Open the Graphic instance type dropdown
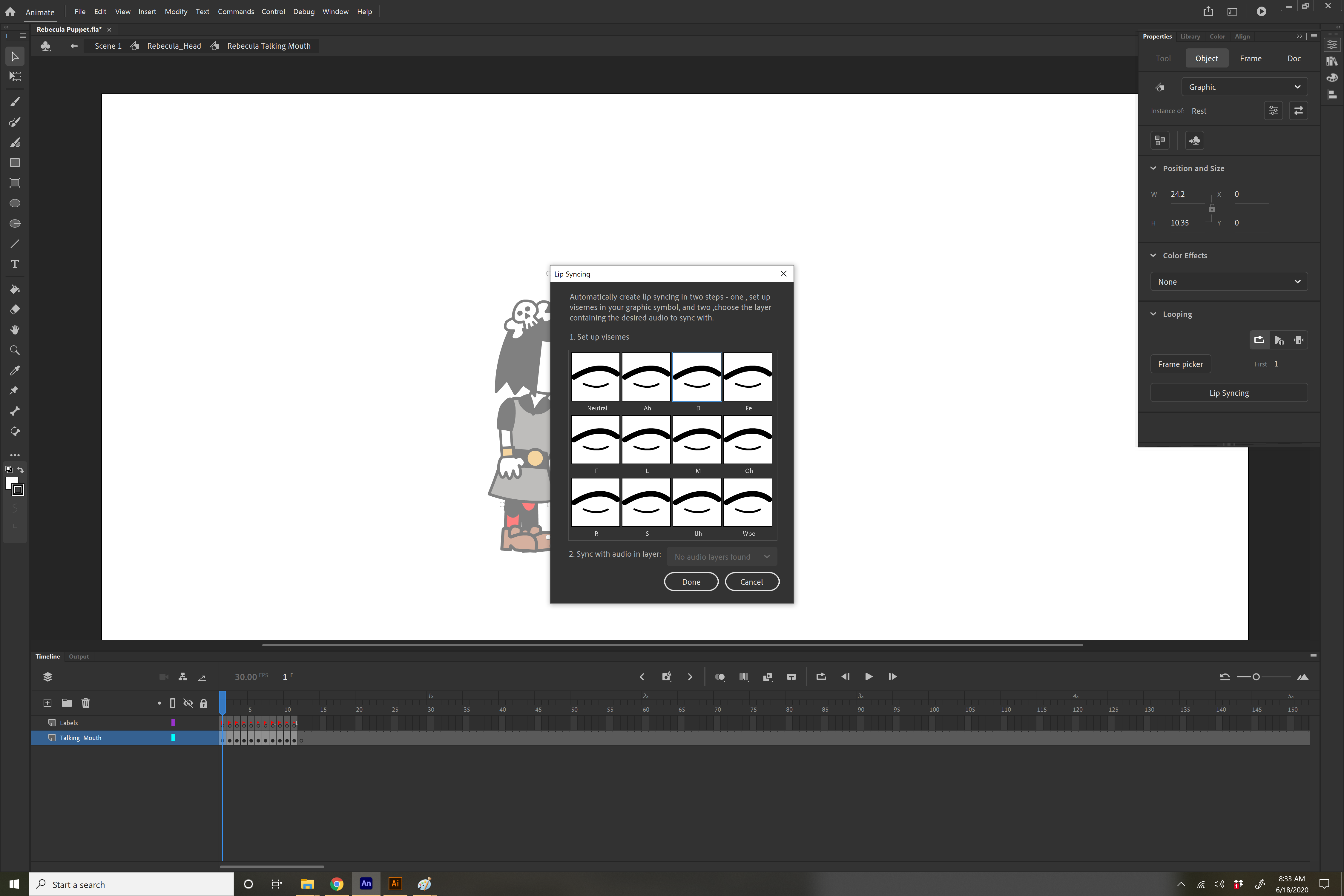The height and width of the screenshot is (896, 1344). [1245, 87]
